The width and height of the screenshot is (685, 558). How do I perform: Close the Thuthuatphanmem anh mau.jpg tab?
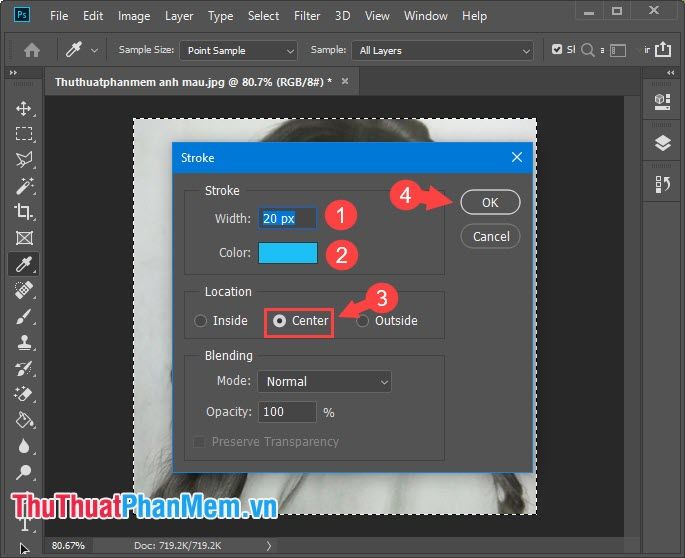(345, 81)
